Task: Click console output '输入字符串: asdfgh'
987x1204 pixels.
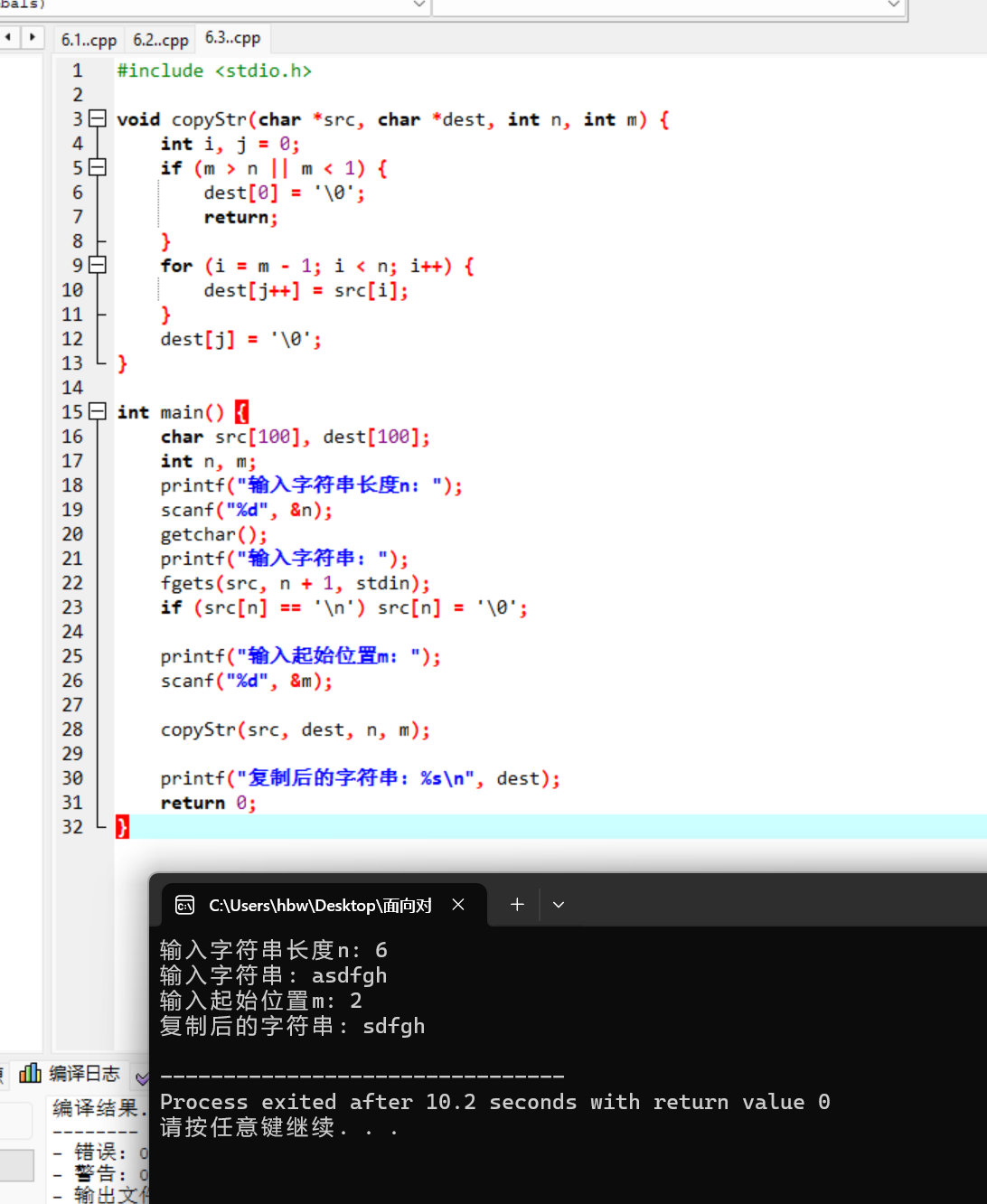Action: coord(273,975)
